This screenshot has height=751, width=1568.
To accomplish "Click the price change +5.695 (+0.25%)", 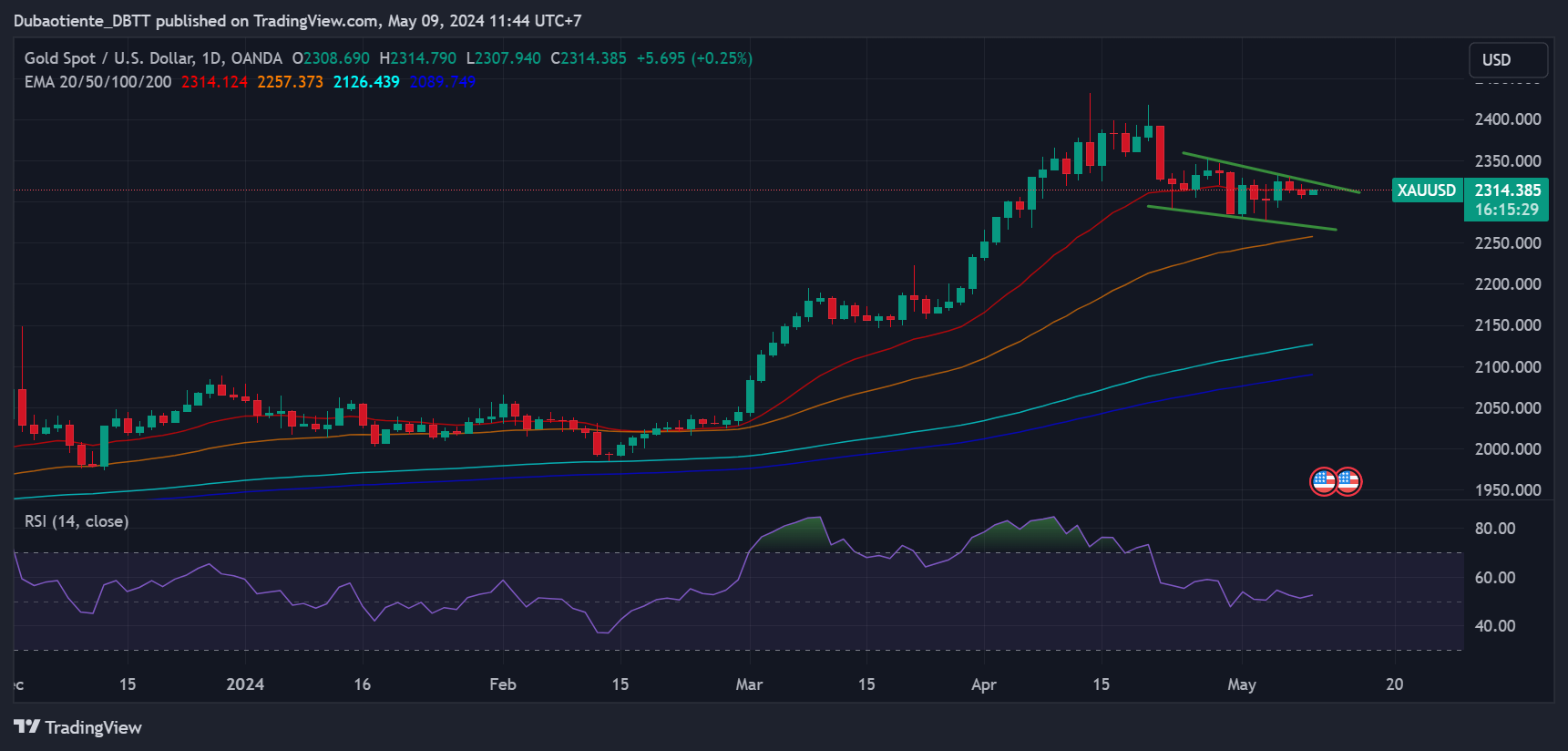I will (x=694, y=58).
